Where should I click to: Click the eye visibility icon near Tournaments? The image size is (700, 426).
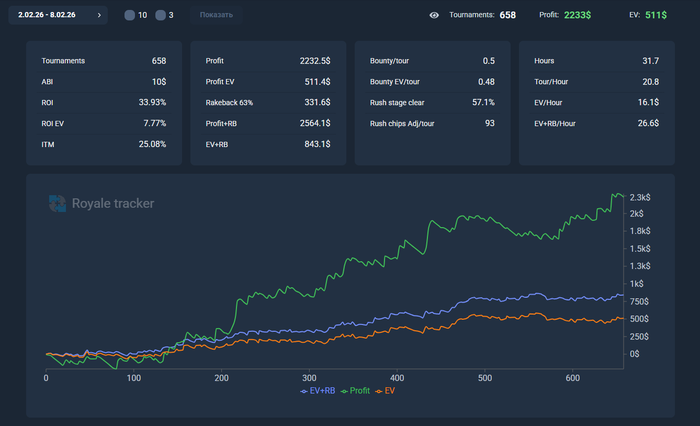coord(434,16)
